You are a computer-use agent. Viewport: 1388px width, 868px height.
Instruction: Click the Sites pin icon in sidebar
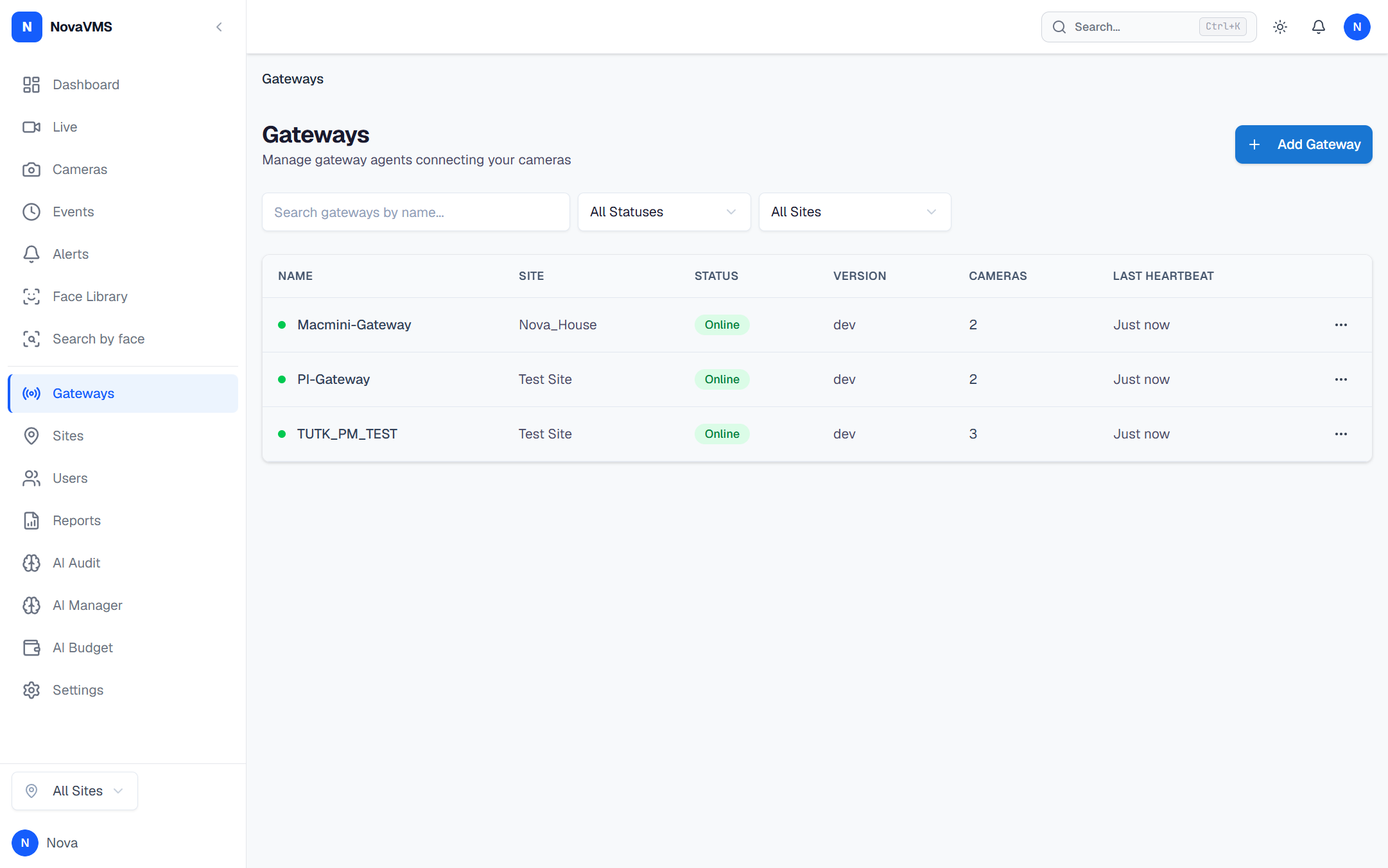[x=31, y=436]
